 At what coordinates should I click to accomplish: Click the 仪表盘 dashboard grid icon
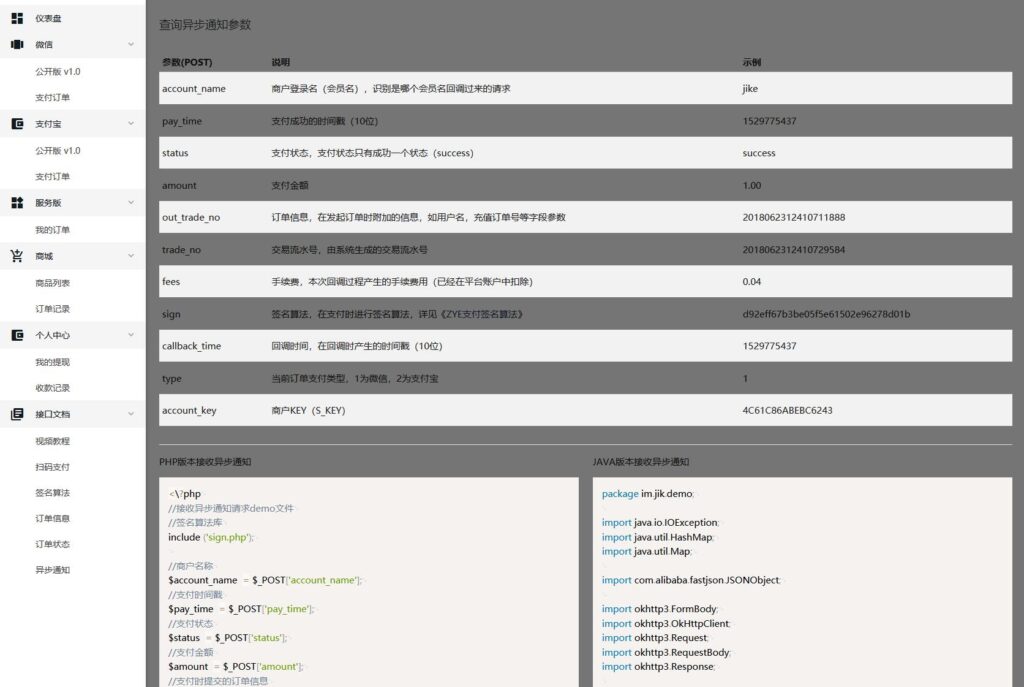tap(17, 18)
